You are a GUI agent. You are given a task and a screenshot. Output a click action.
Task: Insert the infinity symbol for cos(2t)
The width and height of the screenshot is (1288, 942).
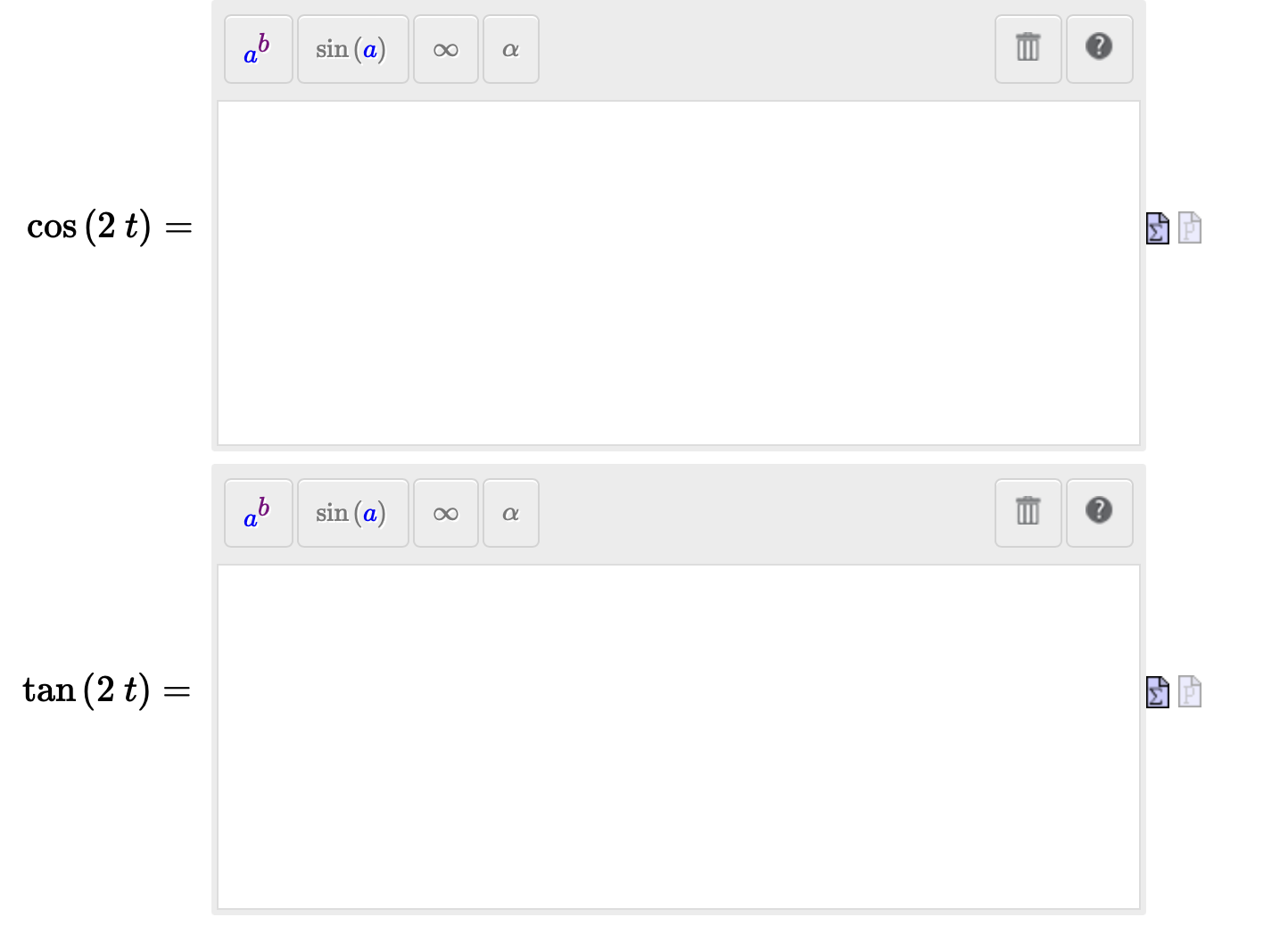click(445, 49)
